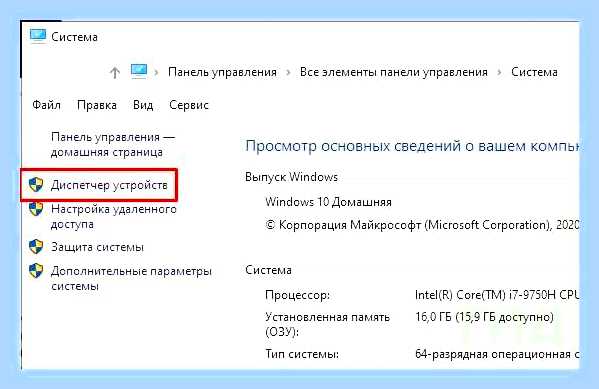Image resolution: width=599 pixels, height=389 pixels.
Task: Open the Вид menu
Action: [143, 105]
